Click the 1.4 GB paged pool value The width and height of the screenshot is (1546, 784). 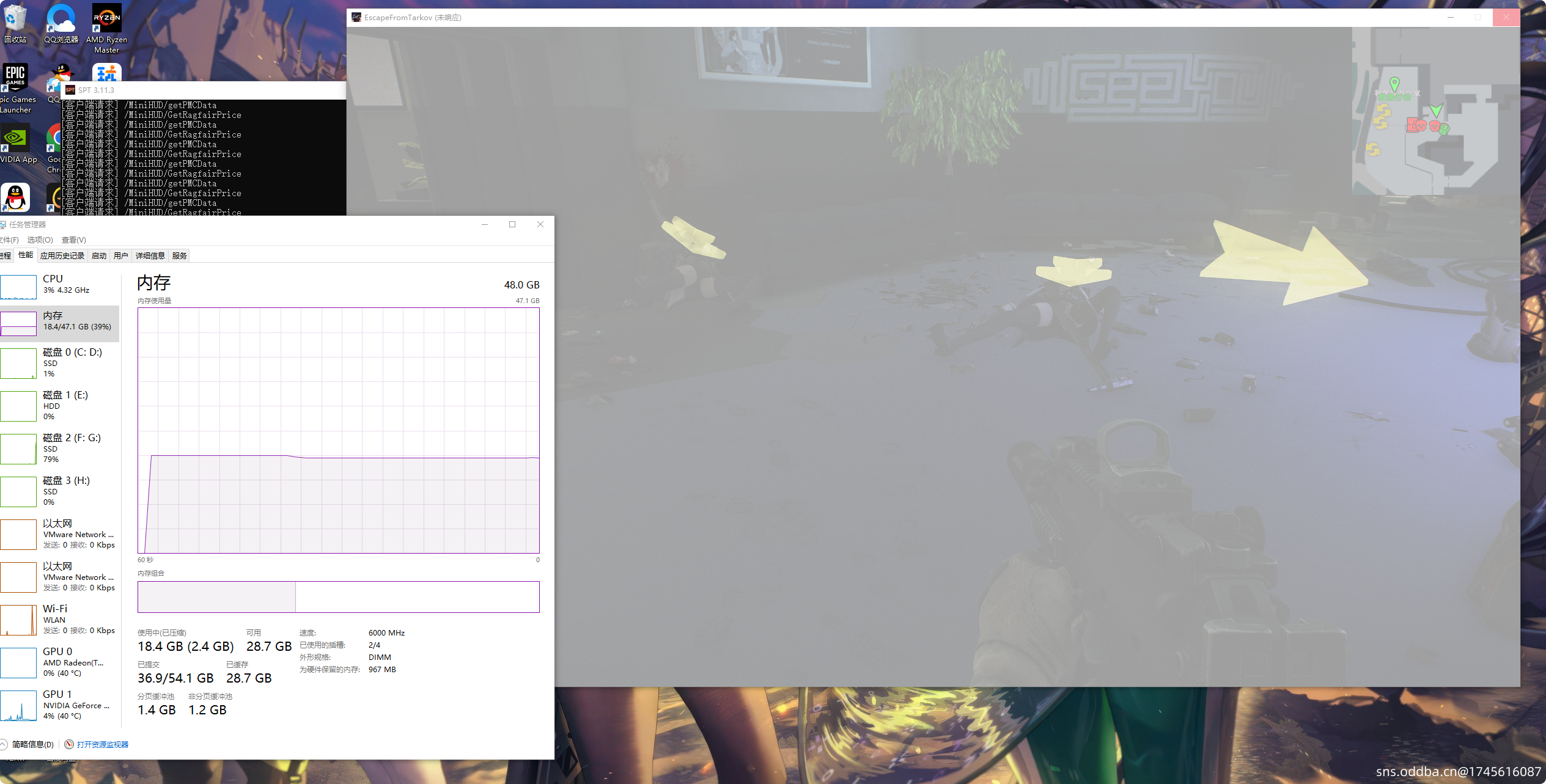pyautogui.click(x=156, y=710)
